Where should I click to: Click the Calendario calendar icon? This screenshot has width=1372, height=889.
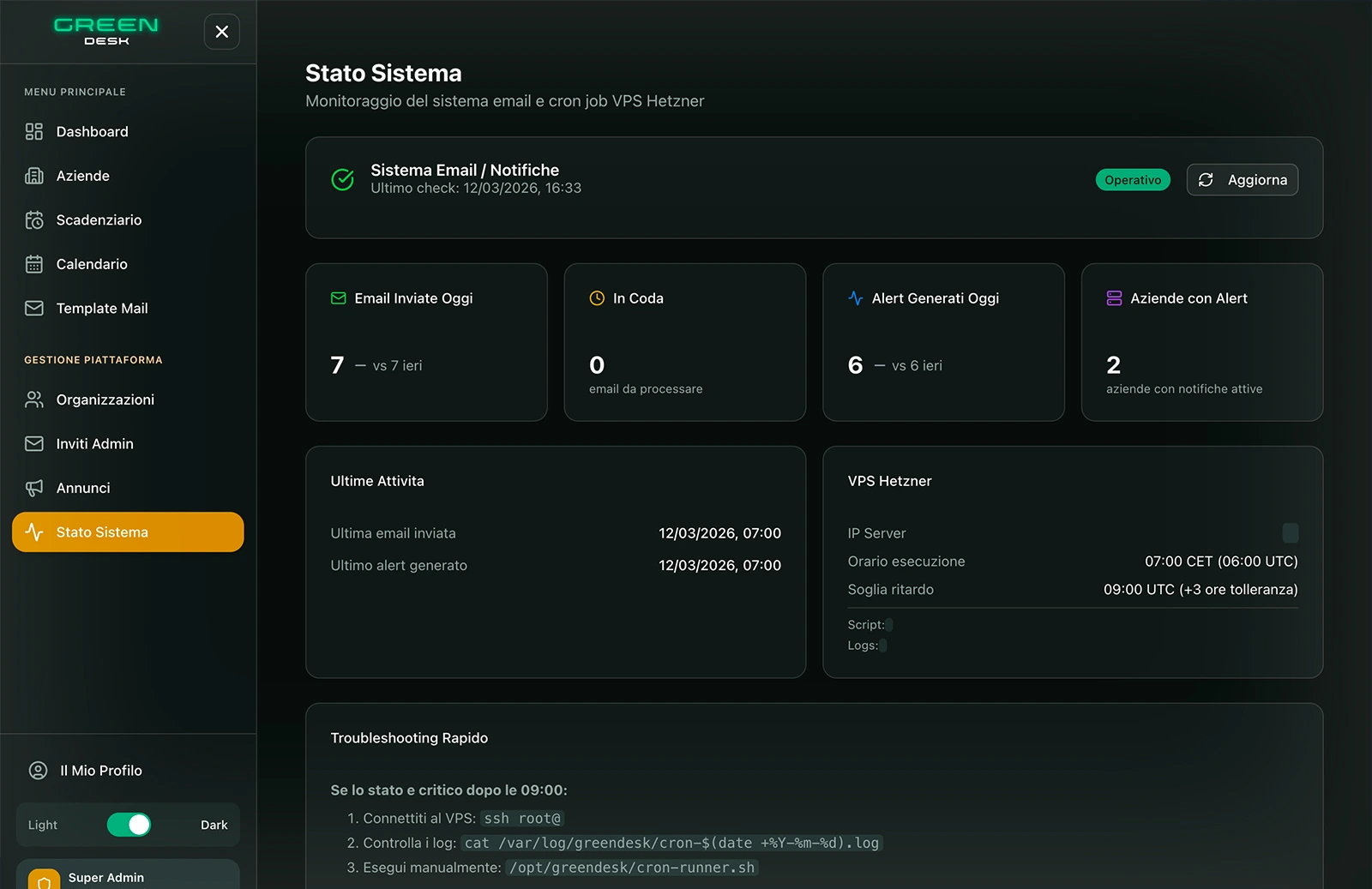34,264
